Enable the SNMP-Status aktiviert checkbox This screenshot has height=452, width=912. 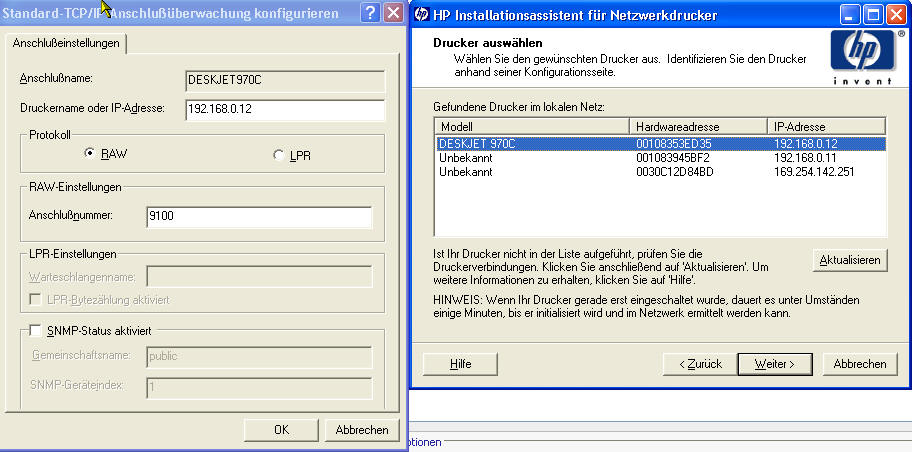[x=35, y=331]
